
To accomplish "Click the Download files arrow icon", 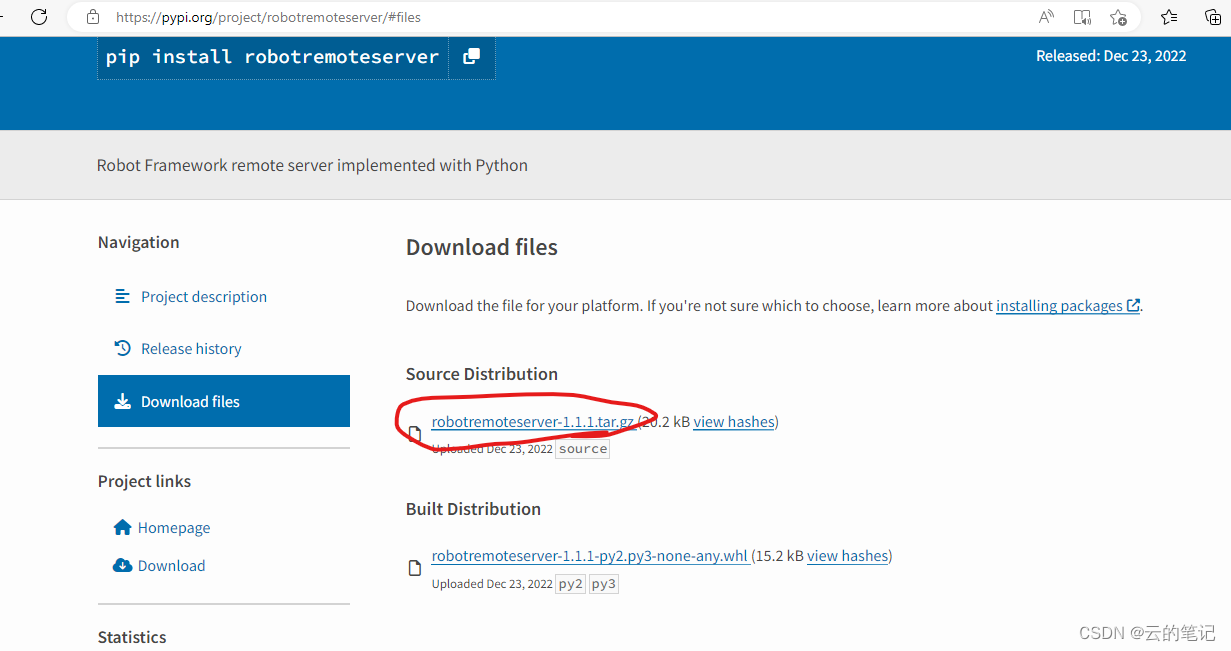I will tap(123, 401).
